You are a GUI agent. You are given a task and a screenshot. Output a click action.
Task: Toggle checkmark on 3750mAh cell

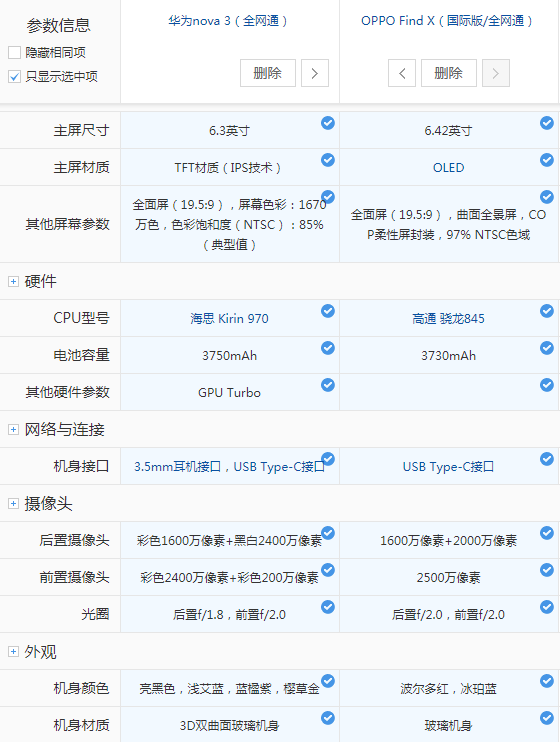point(328,348)
